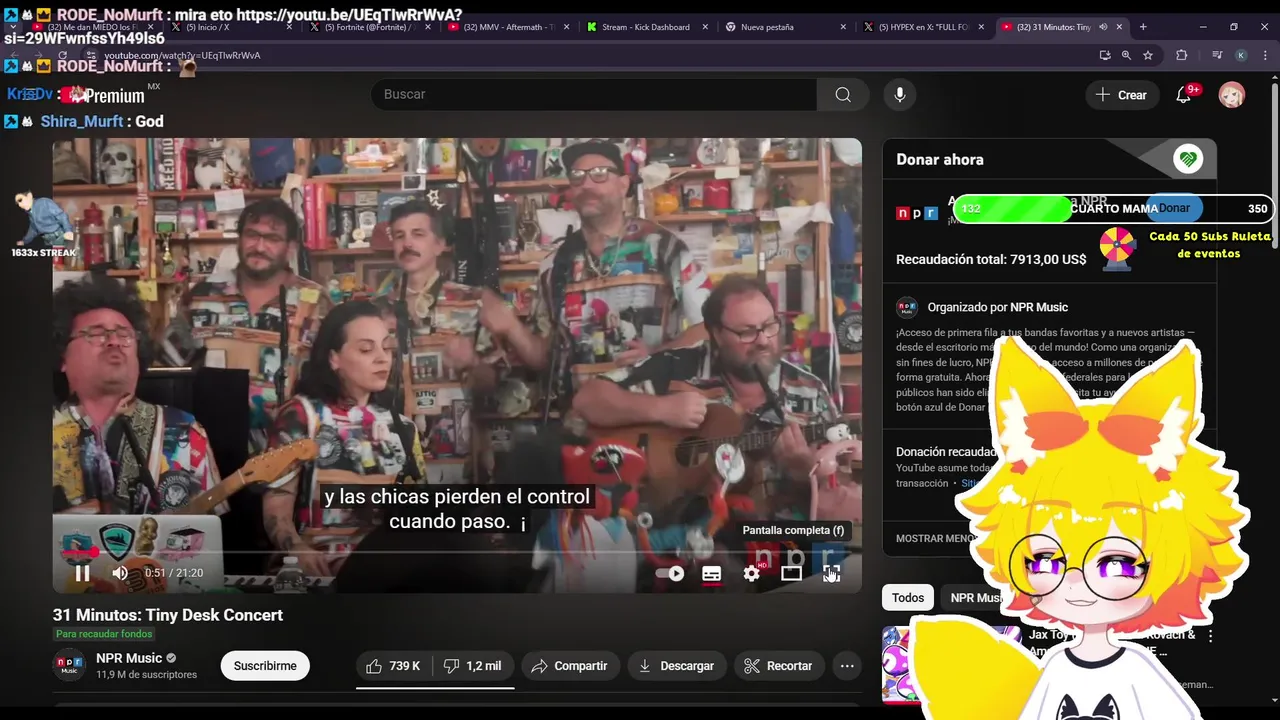This screenshot has height=720, width=1280.
Task: Pause the video with the pause button
Action: [x=82, y=573]
